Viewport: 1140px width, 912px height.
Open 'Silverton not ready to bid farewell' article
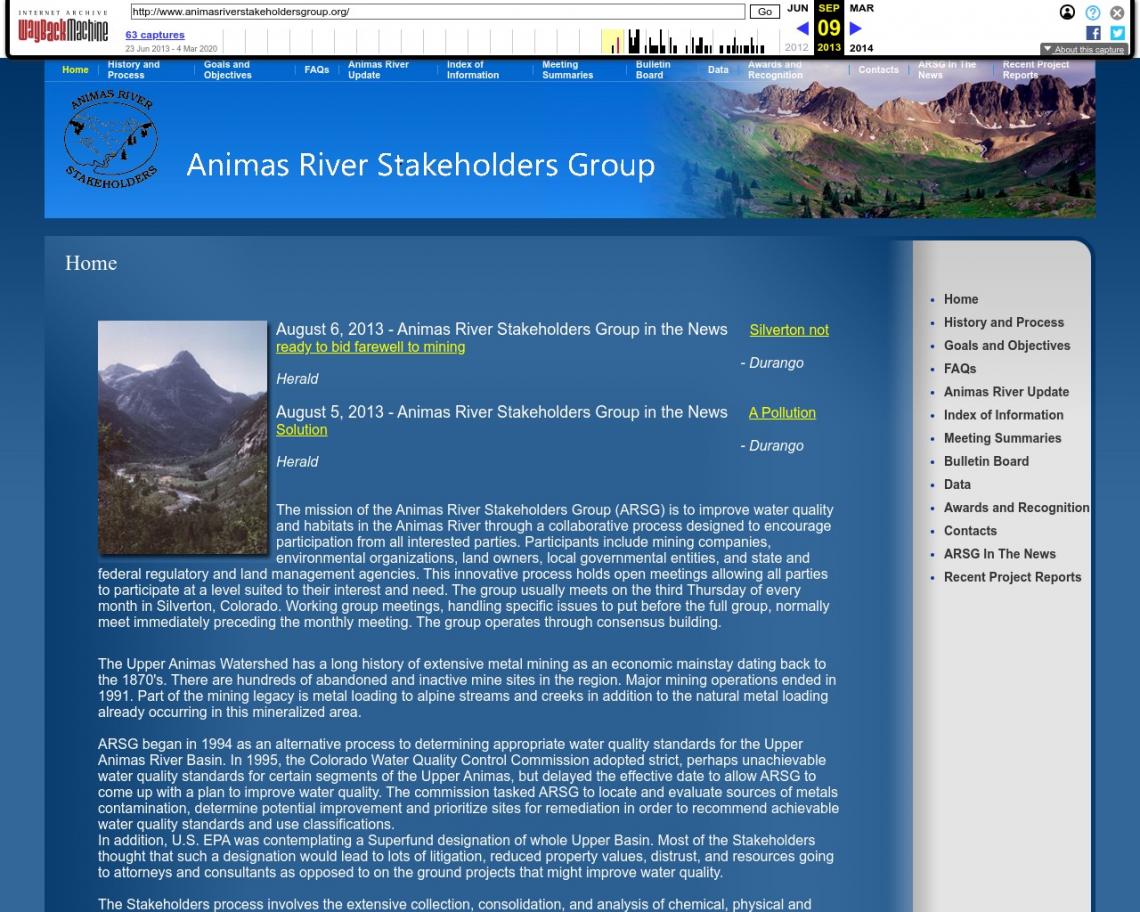coord(789,330)
